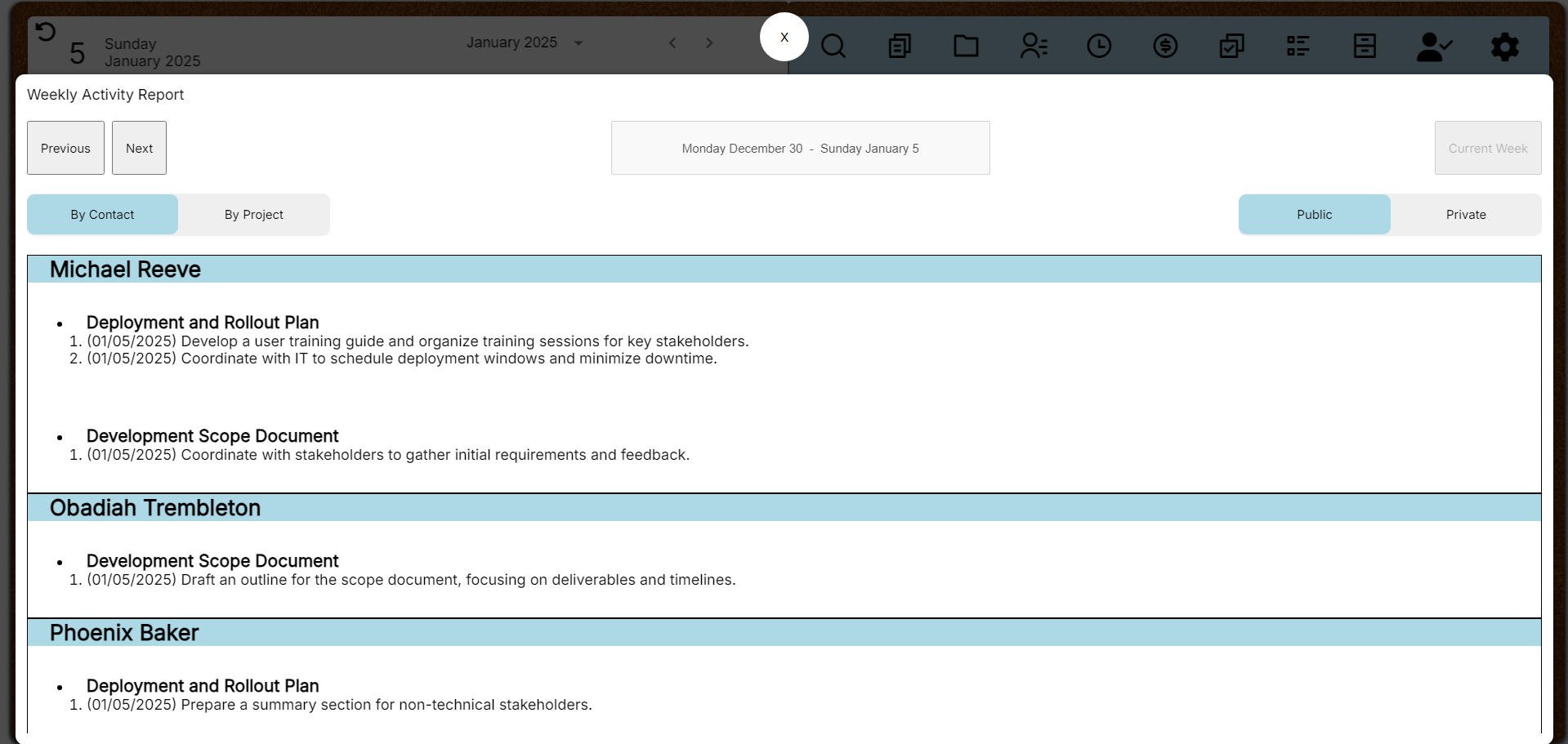Open the contacts list icon
This screenshot has height=744, width=1568.
[x=1033, y=46]
